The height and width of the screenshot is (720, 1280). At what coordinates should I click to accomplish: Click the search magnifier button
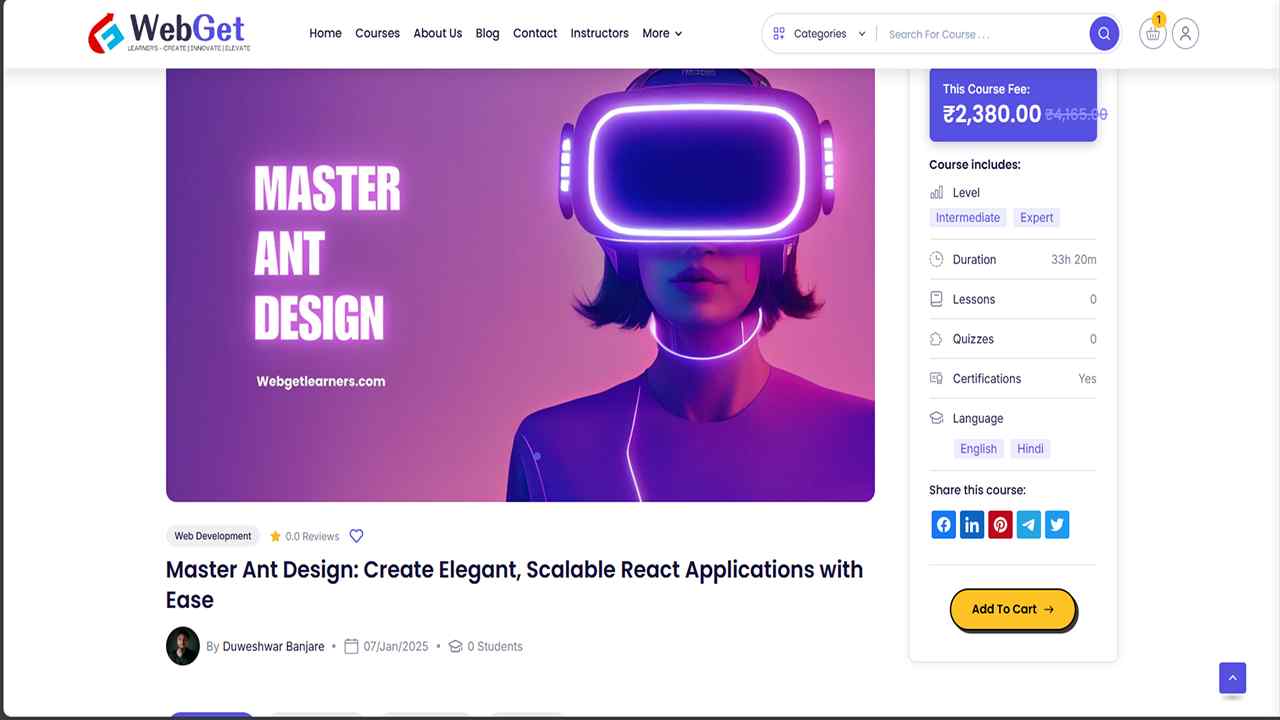1104,34
